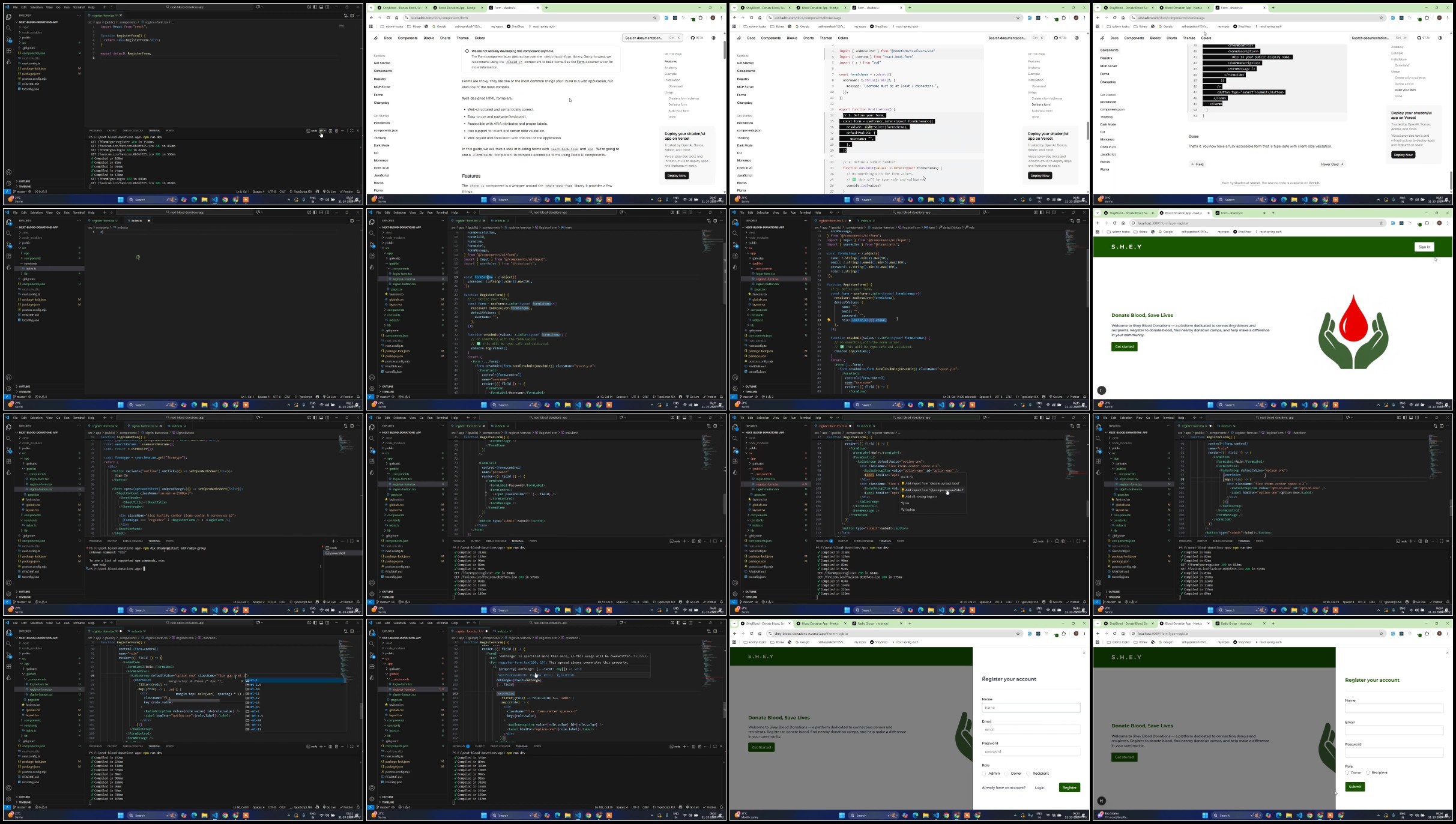
Task: Open terminal launch profile dropdown in onChange tooltip frame
Action: 689,746
